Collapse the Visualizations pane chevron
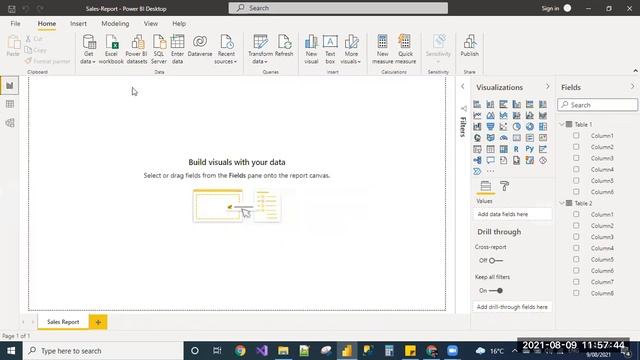Image resolution: width=640 pixels, height=360 pixels. point(547,87)
